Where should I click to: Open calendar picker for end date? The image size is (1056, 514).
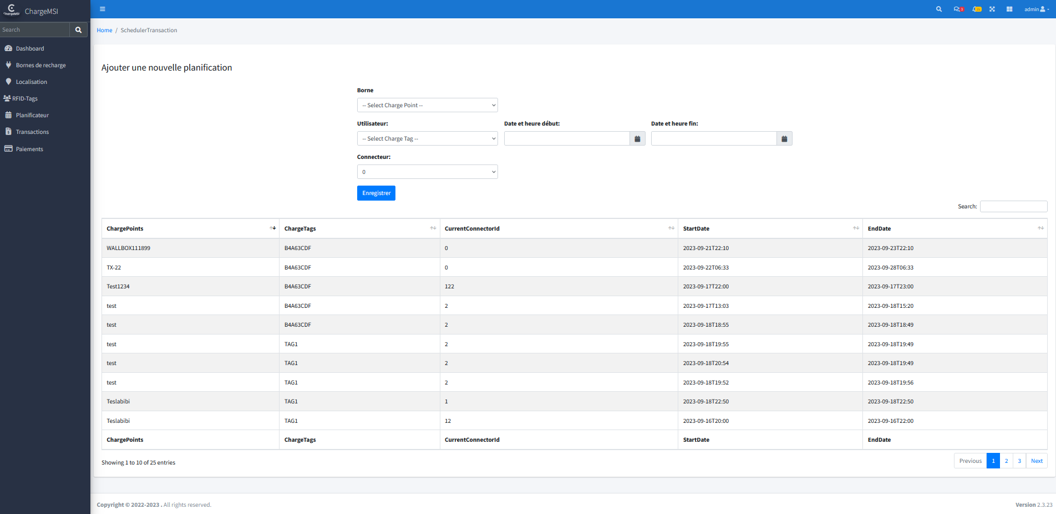(x=784, y=139)
